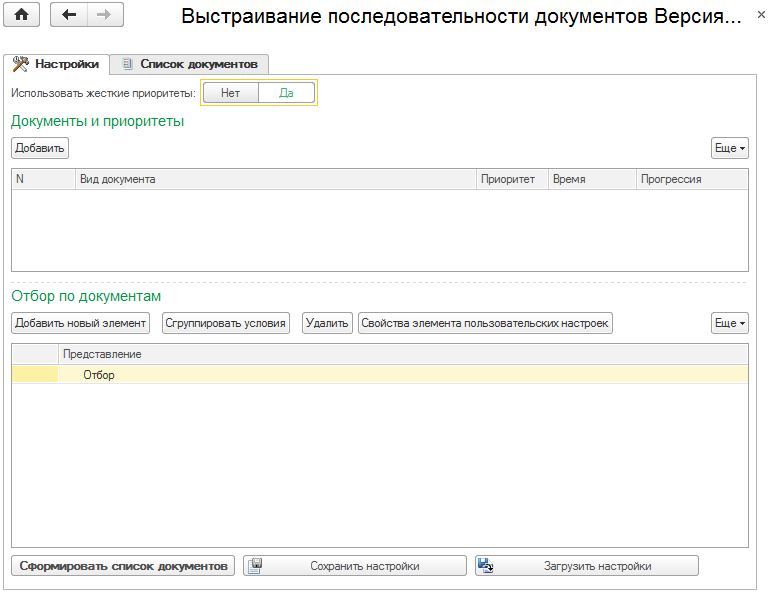Click the Home icon button
Image resolution: width=769 pixels, height=592 pixels.
coord(22,15)
